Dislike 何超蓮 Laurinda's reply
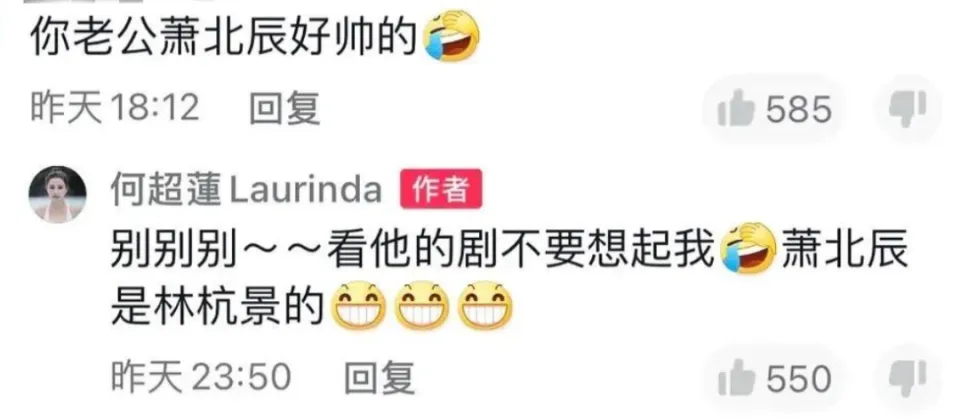Image resolution: width=960 pixels, height=420 pixels. point(908,377)
